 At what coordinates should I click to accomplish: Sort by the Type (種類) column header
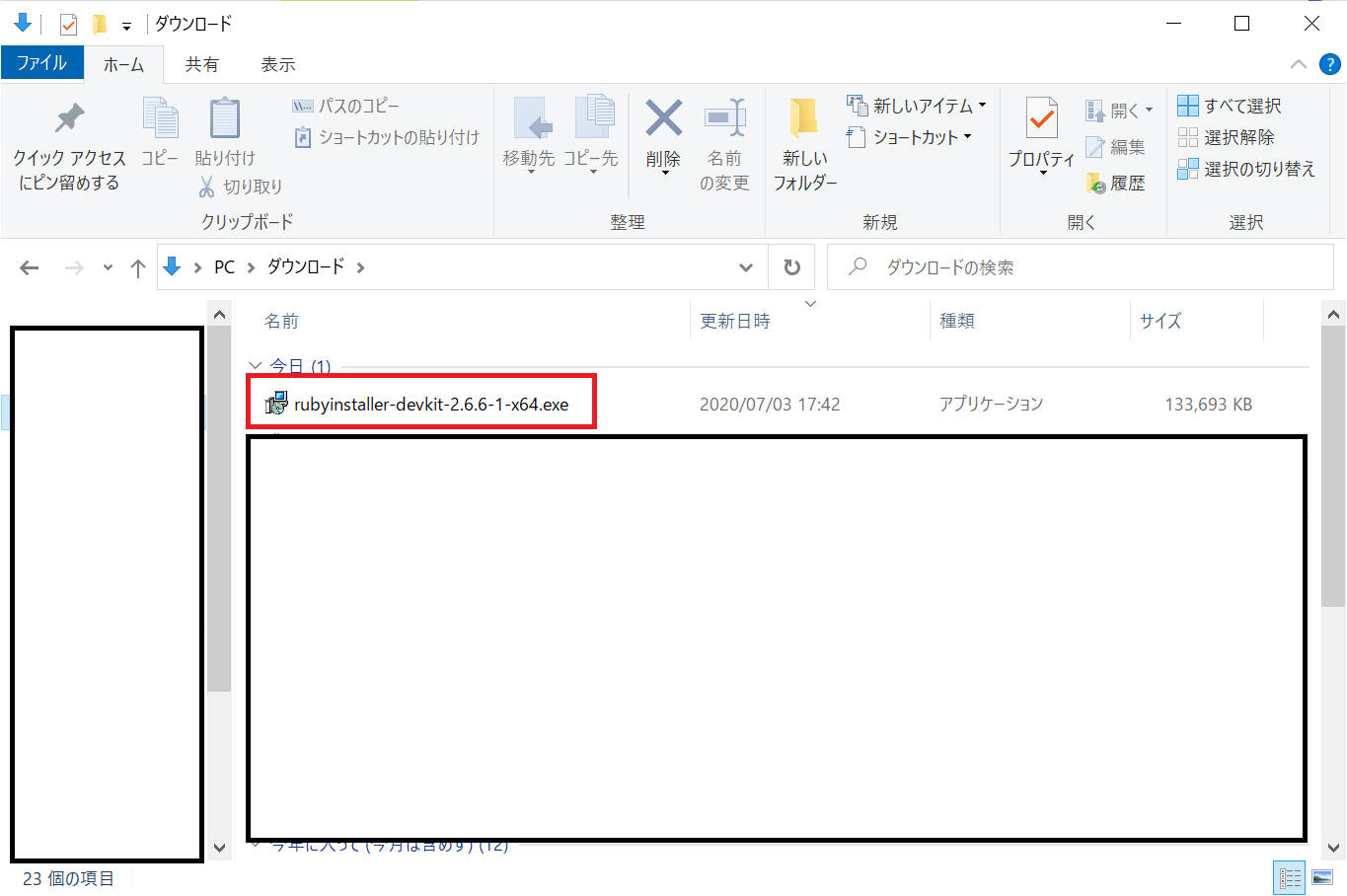(957, 321)
